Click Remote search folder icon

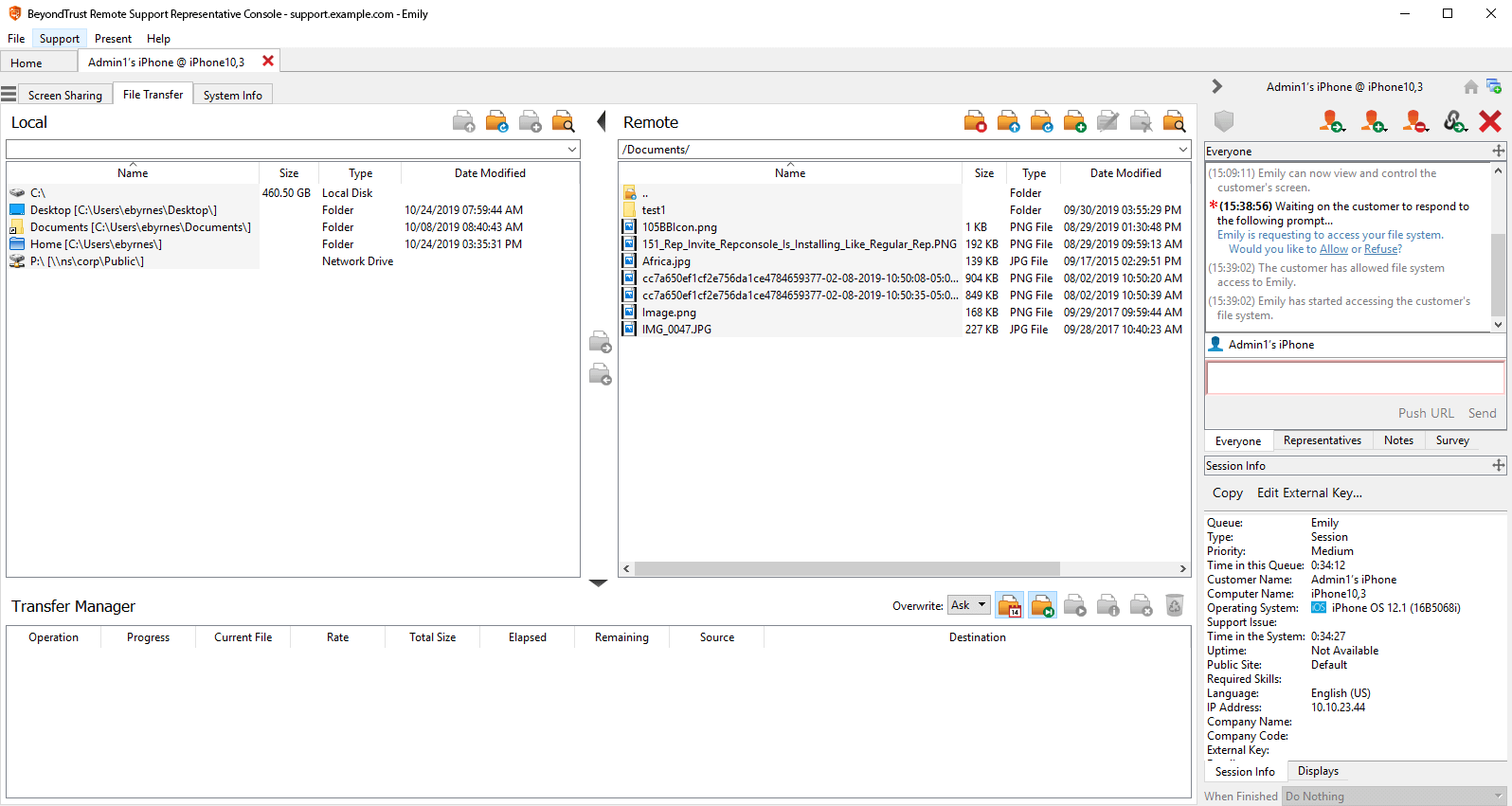1174,121
